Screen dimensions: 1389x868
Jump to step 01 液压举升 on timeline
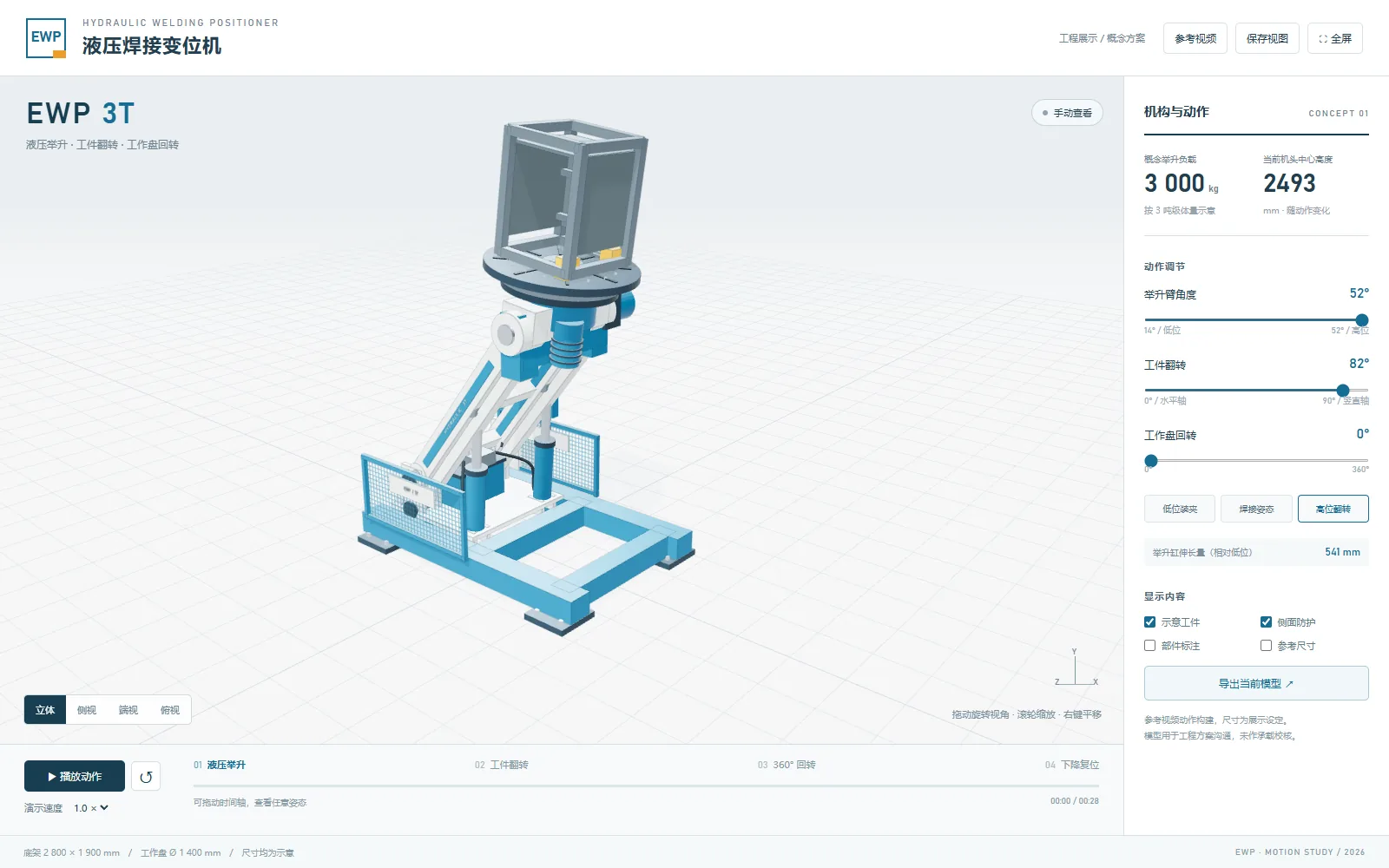click(x=220, y=765)
